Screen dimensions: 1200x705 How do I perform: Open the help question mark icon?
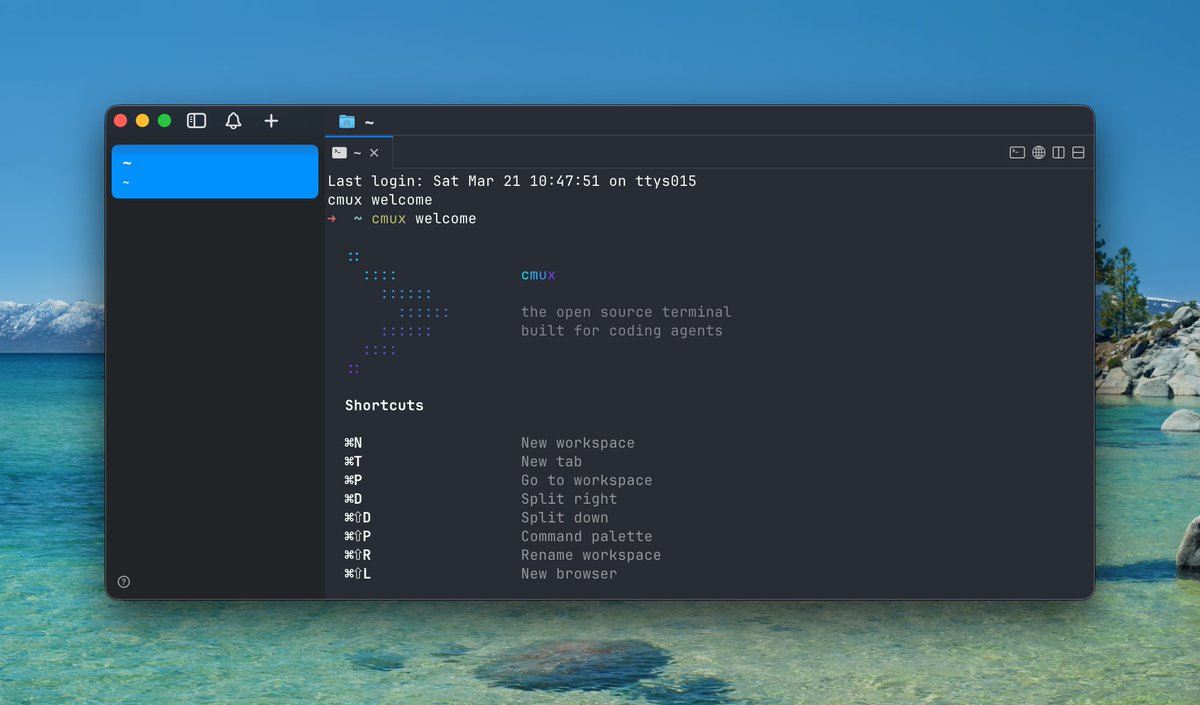(x=124, y=582)
